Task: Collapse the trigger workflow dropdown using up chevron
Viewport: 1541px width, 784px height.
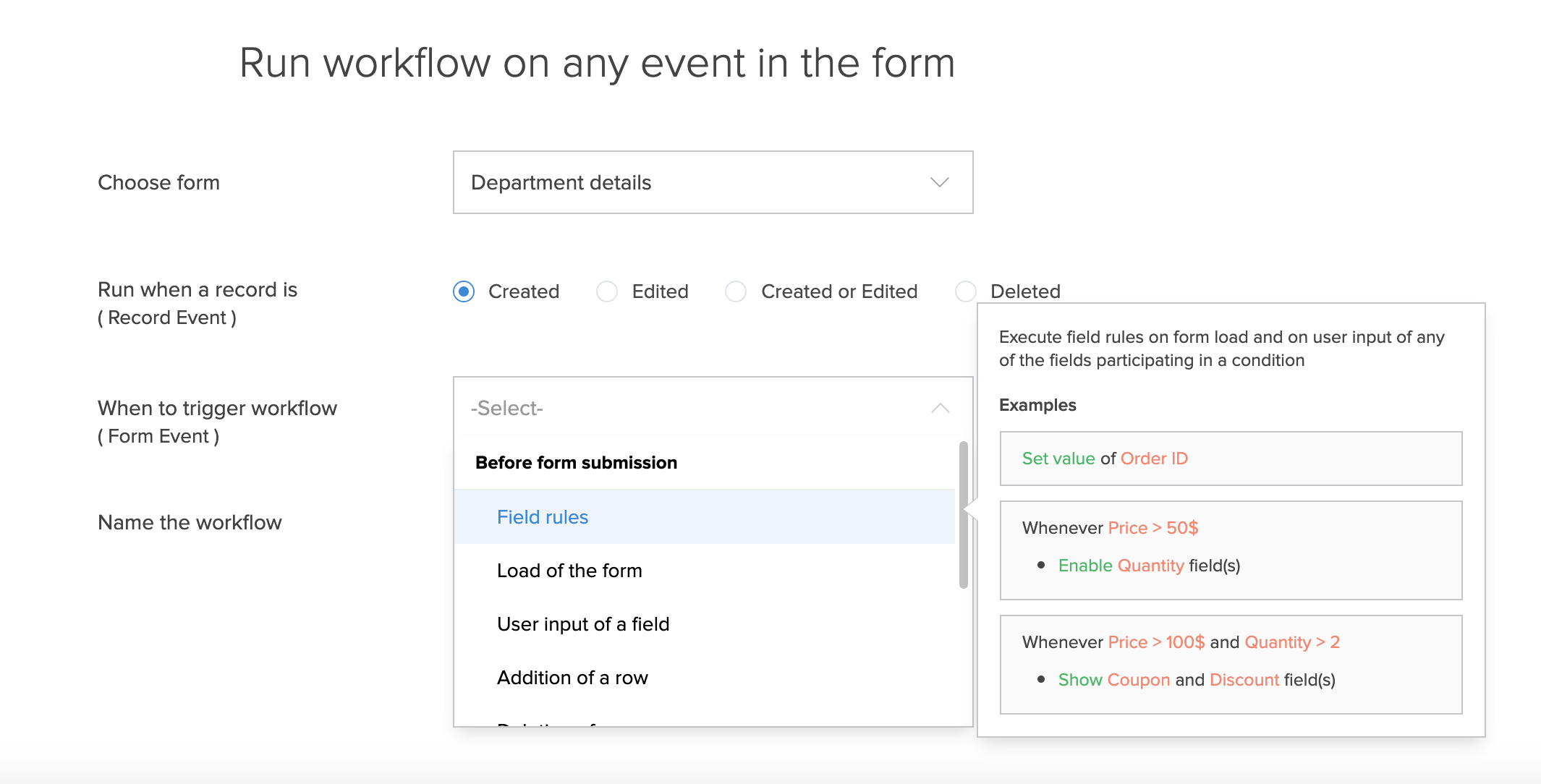Action: 940,409
